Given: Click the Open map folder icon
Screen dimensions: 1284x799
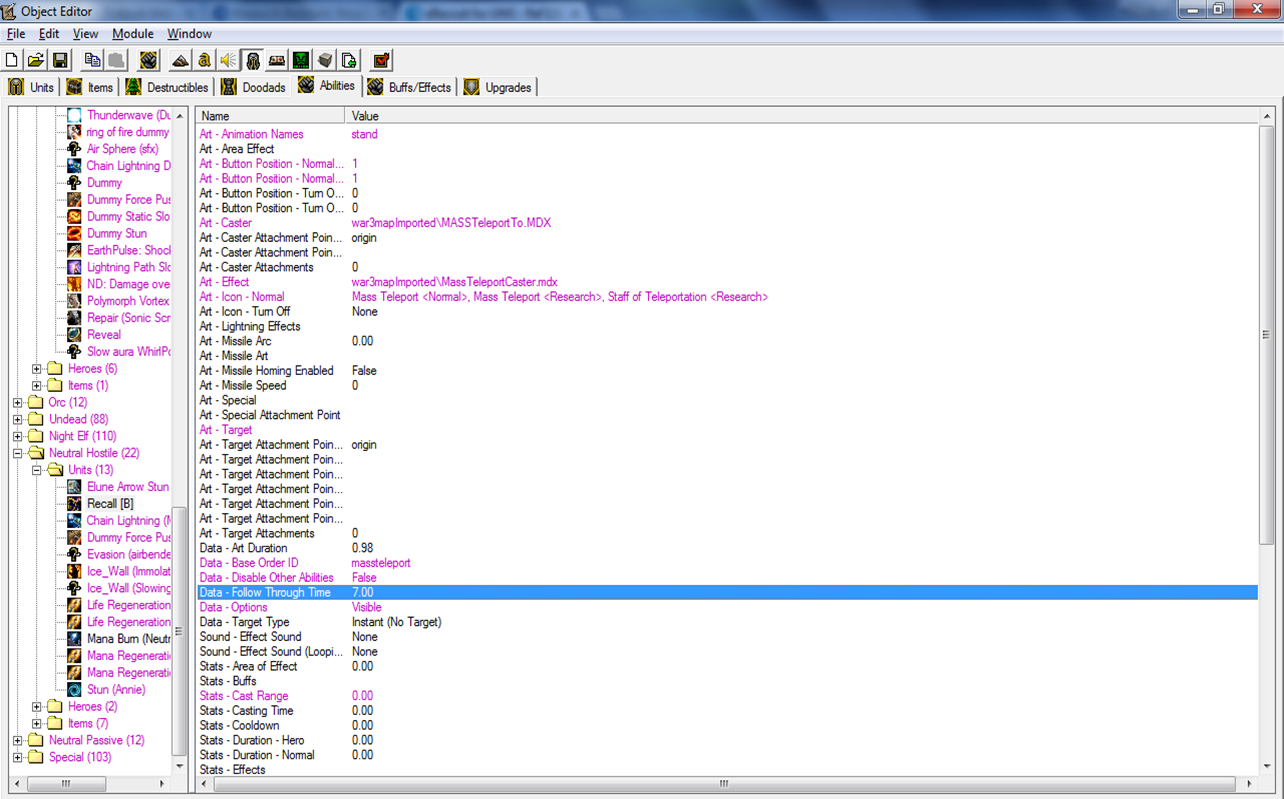Looking at the screenshot, I should point(35,61).
